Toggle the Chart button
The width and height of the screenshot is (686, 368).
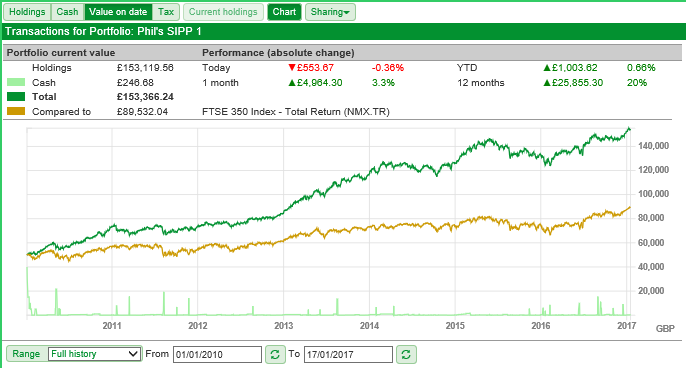click(284, 12)
